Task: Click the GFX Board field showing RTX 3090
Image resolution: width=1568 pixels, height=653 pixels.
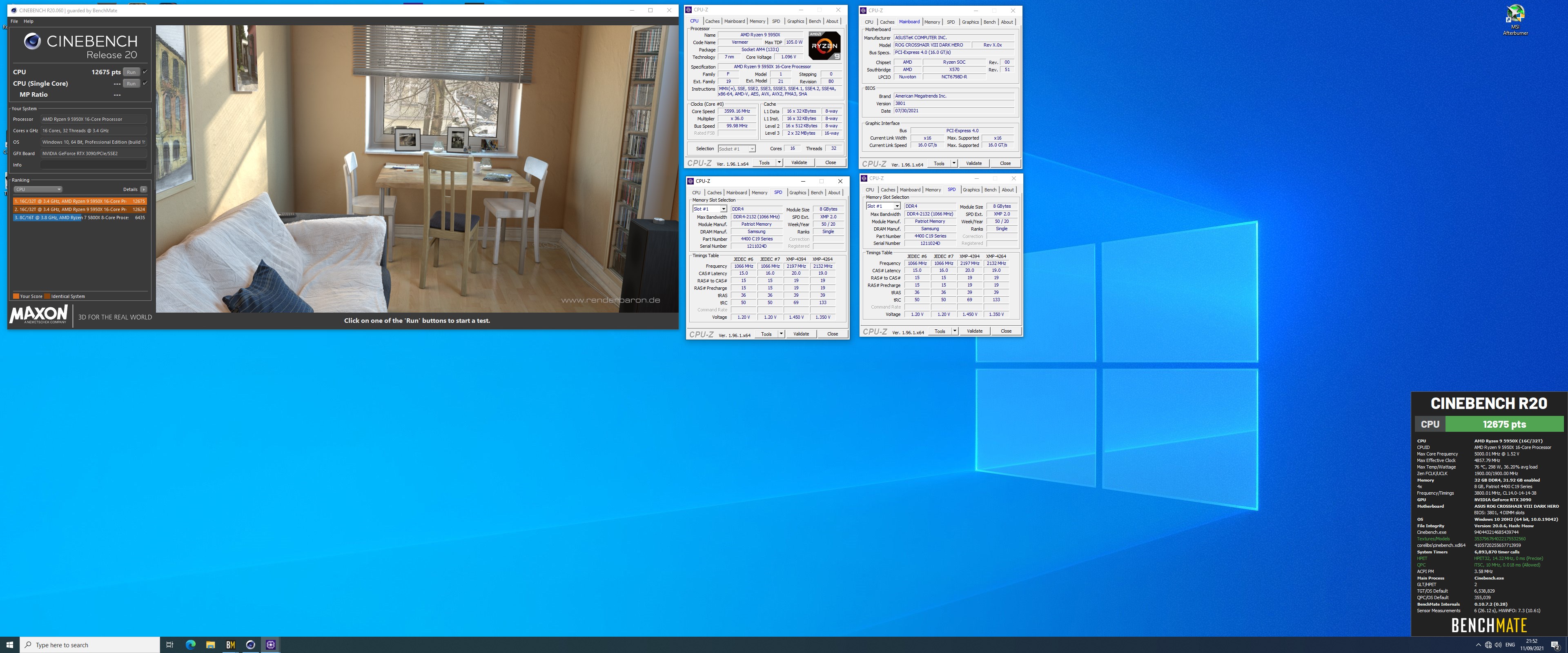Action: tap(94, 153)
